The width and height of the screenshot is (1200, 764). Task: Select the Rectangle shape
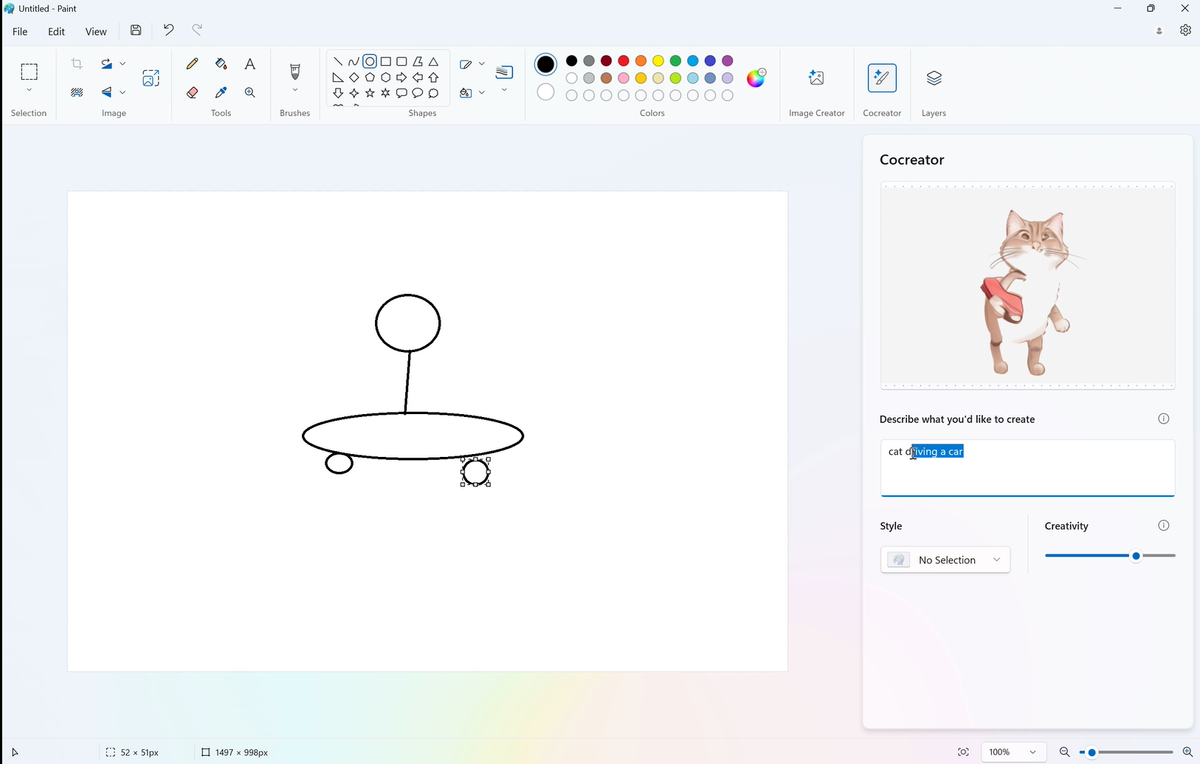pyautogui.click(x=386, y=62)
